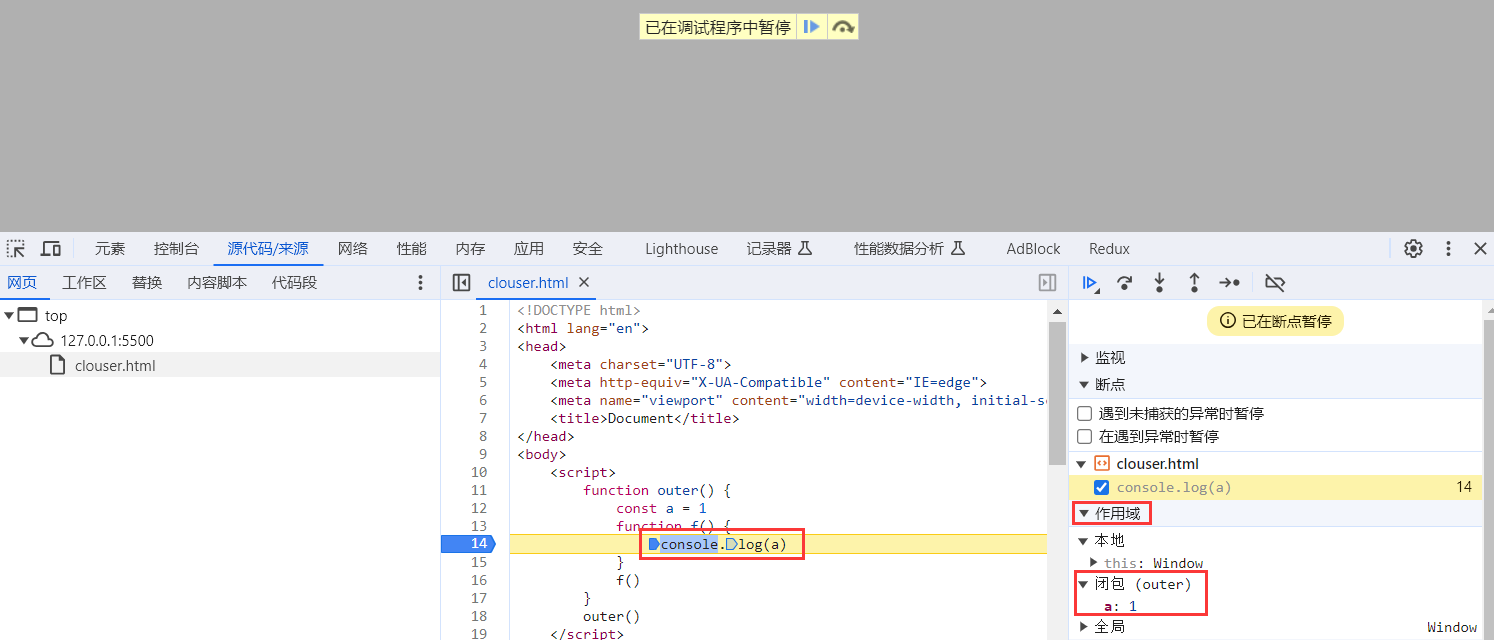The image size is (1494, 640).
Task: Collapse the 断点 breakpoints section
Action: pos(1085,384)
